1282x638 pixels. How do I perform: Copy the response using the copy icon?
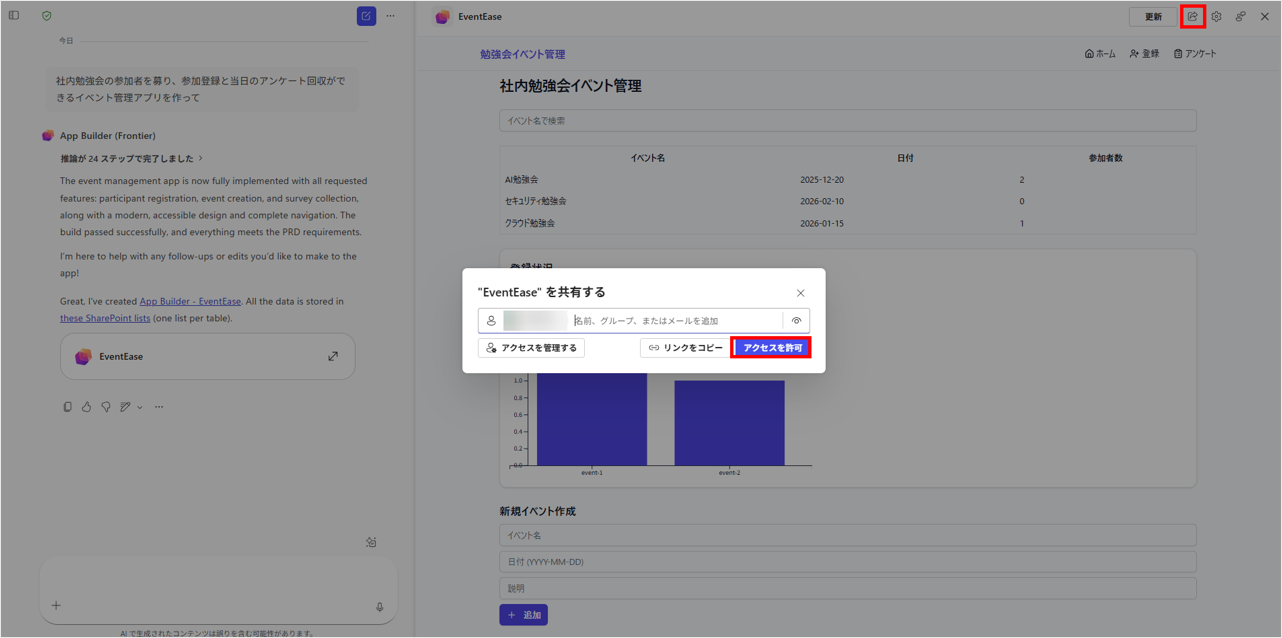(67, 407)
